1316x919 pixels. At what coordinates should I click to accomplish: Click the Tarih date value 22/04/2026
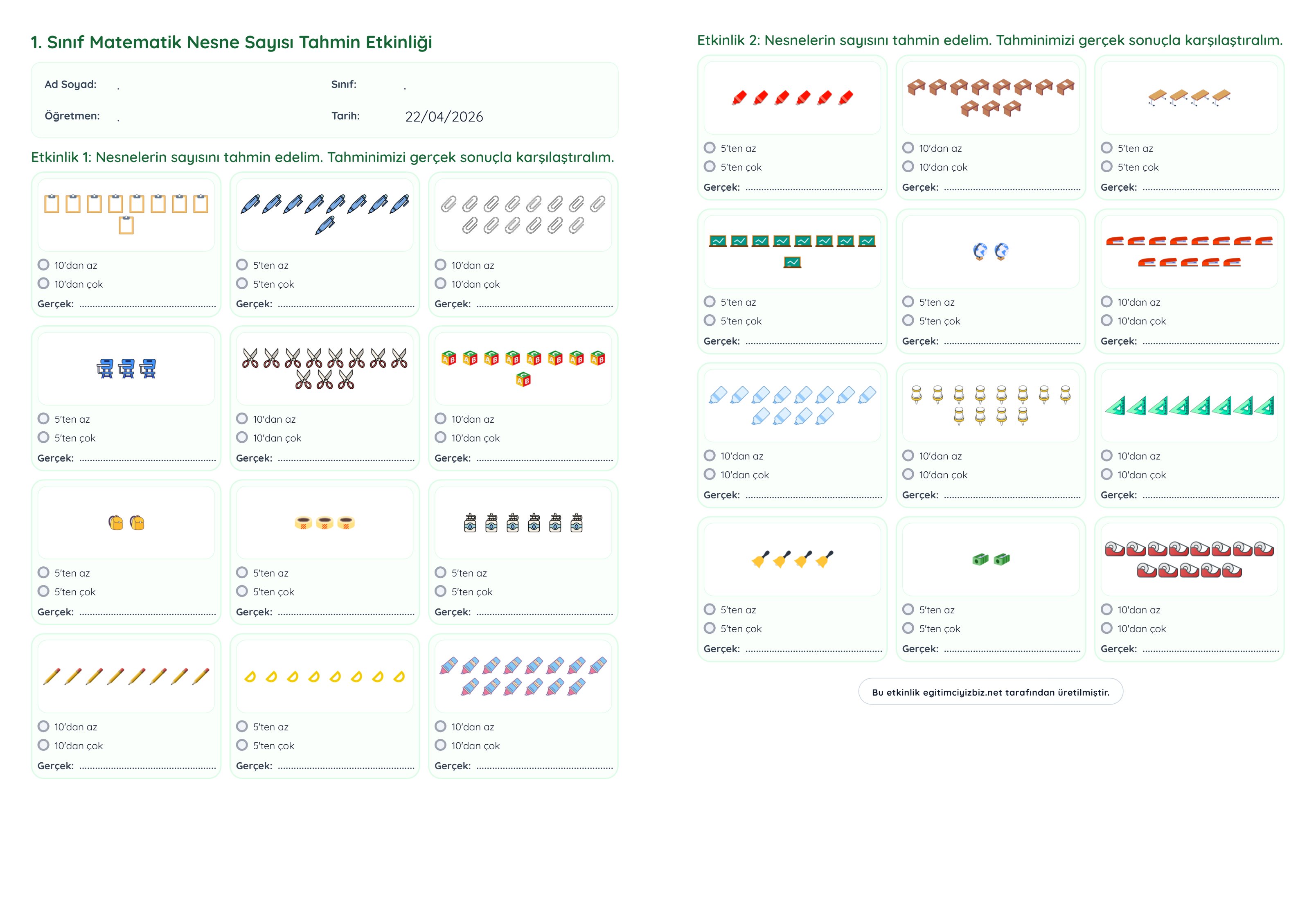[444, 117]
